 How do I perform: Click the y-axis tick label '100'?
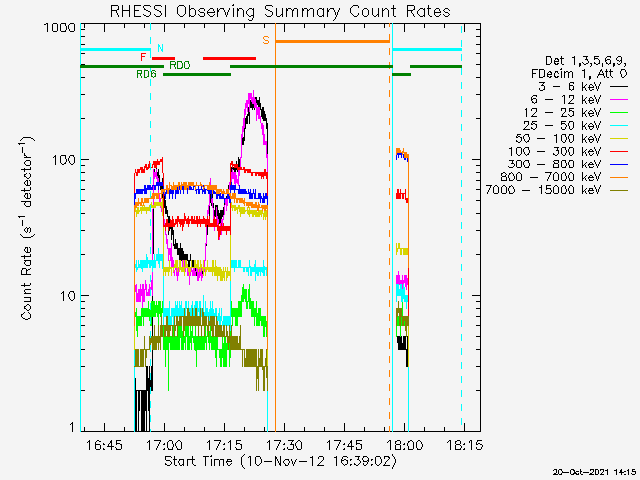tap(64, 160)
